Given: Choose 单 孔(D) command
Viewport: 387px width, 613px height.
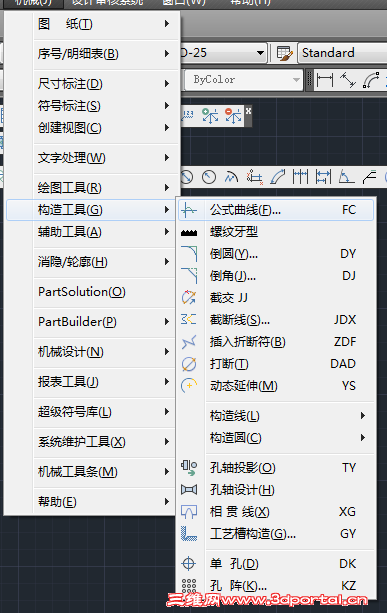Looking at the screenshot, I should click(x=276, y=563).
